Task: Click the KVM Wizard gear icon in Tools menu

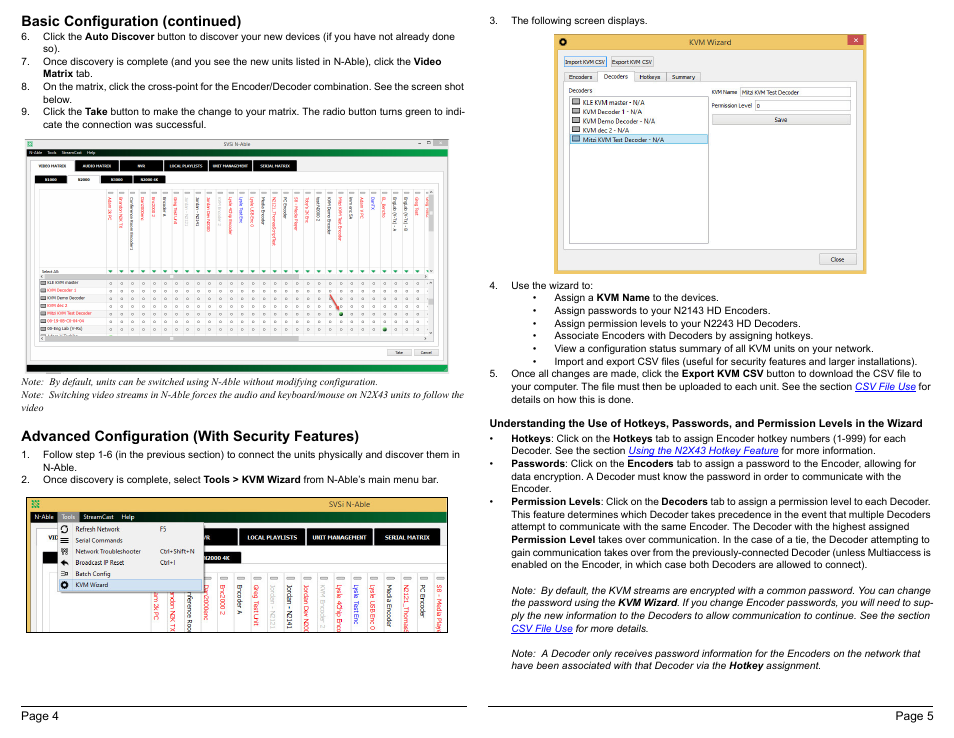Action: tap(64, 585)
